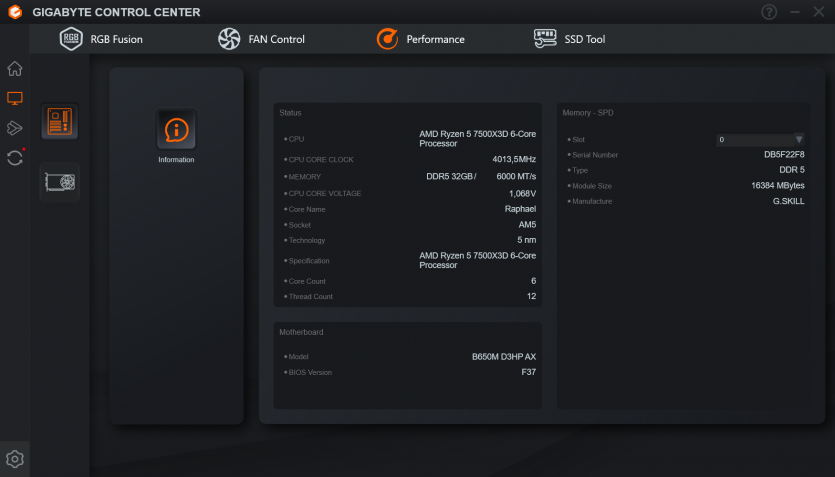Click the motherboard model B650M D3HP AX

(x=504, y=356)
